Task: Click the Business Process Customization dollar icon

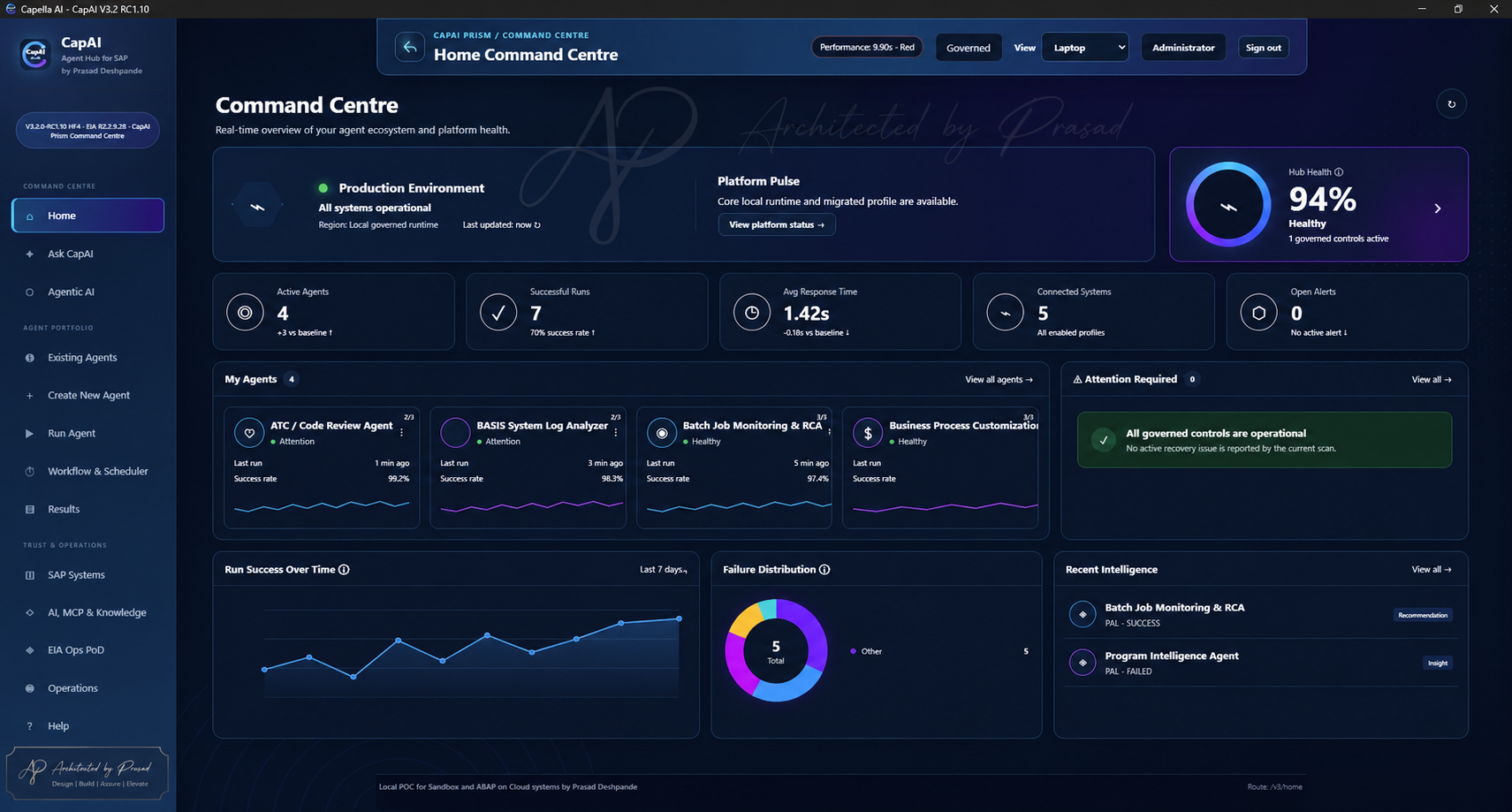Action: pyautogui.click(x=868, y=433)
